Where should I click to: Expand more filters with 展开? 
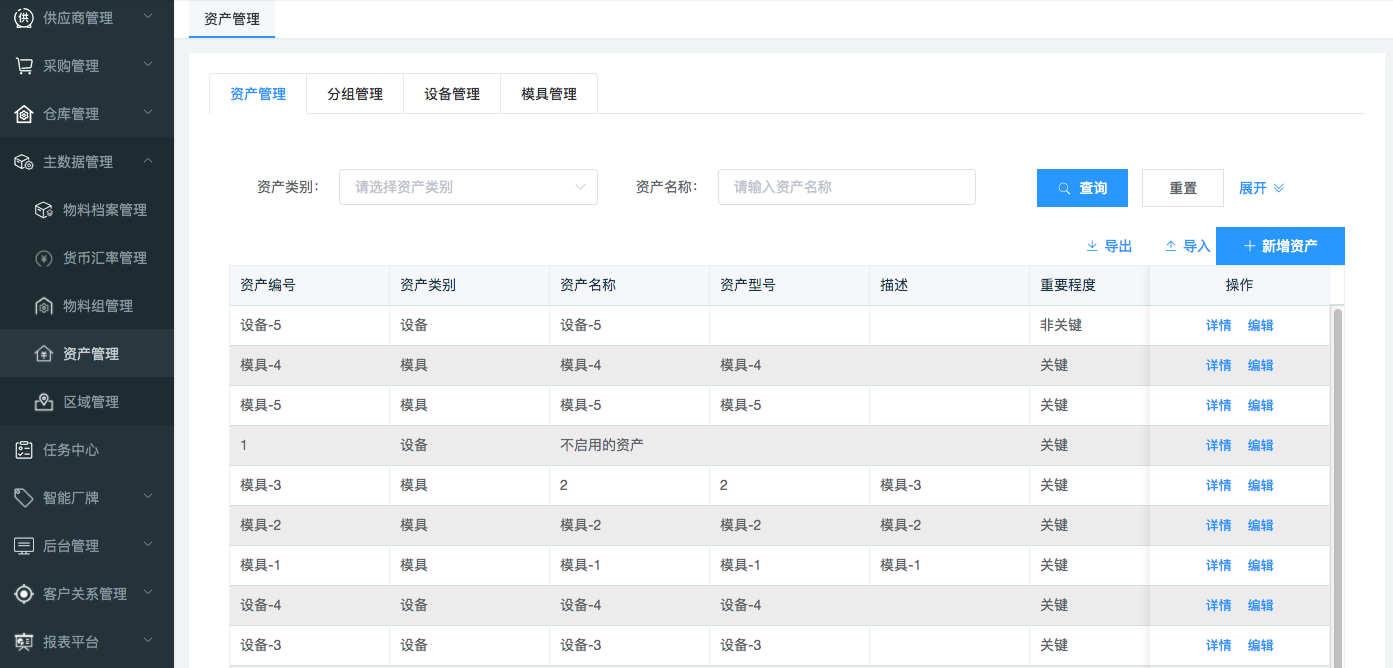(1261, 188)
